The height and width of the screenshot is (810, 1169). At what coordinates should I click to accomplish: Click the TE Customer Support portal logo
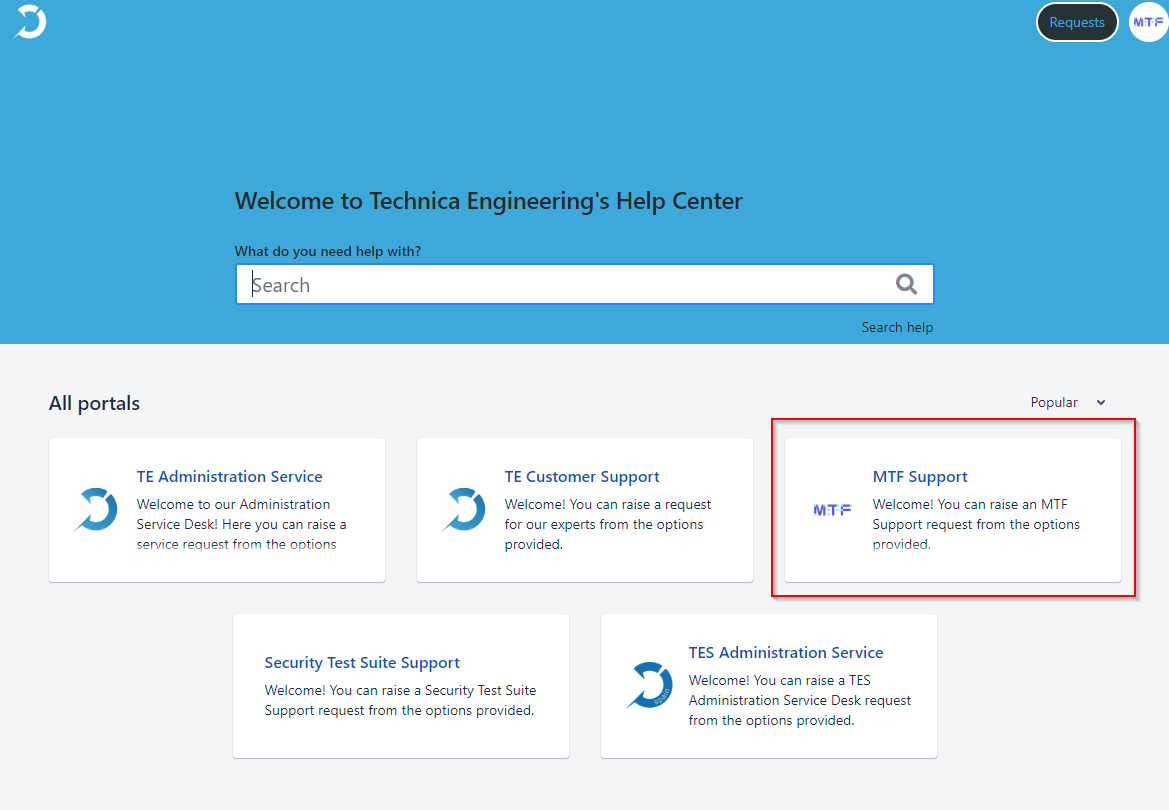[464, 509]
